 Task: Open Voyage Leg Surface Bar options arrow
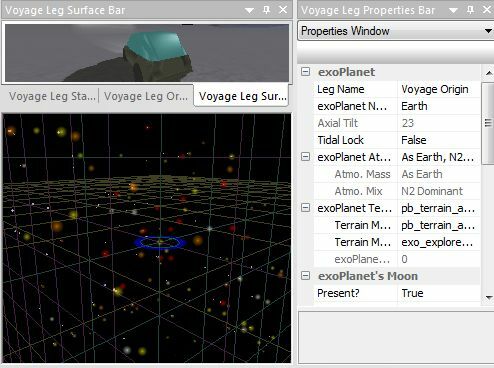249,11
